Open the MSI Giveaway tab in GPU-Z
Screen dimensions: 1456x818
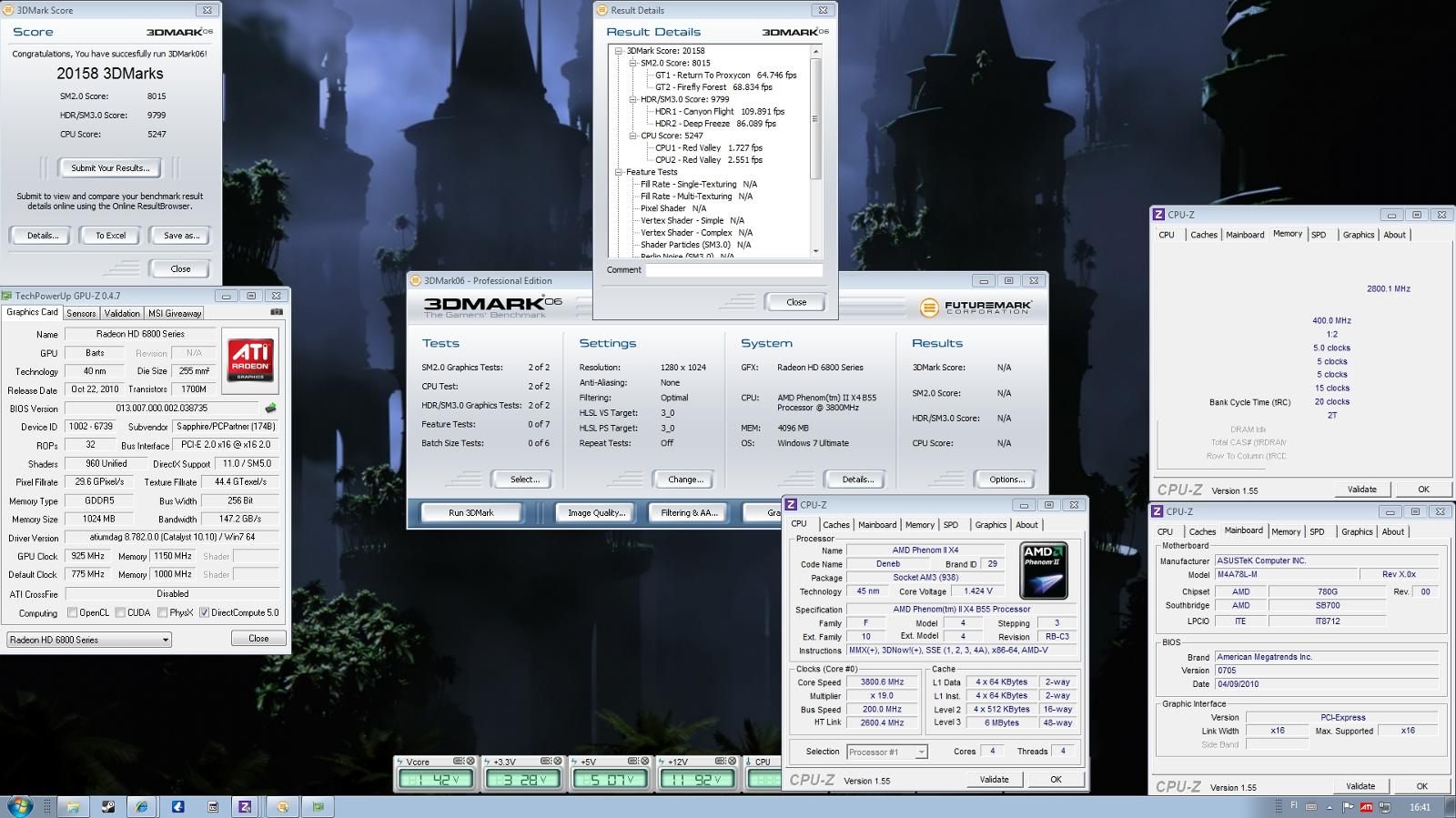pyautogui.click(x=175, y=313)
